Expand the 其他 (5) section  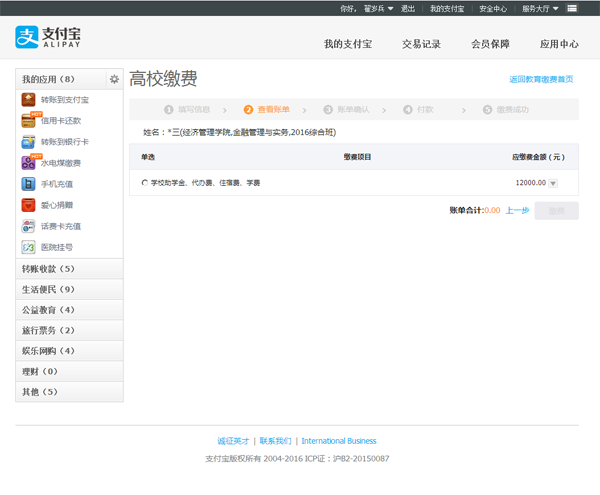[x=69, y=392]
